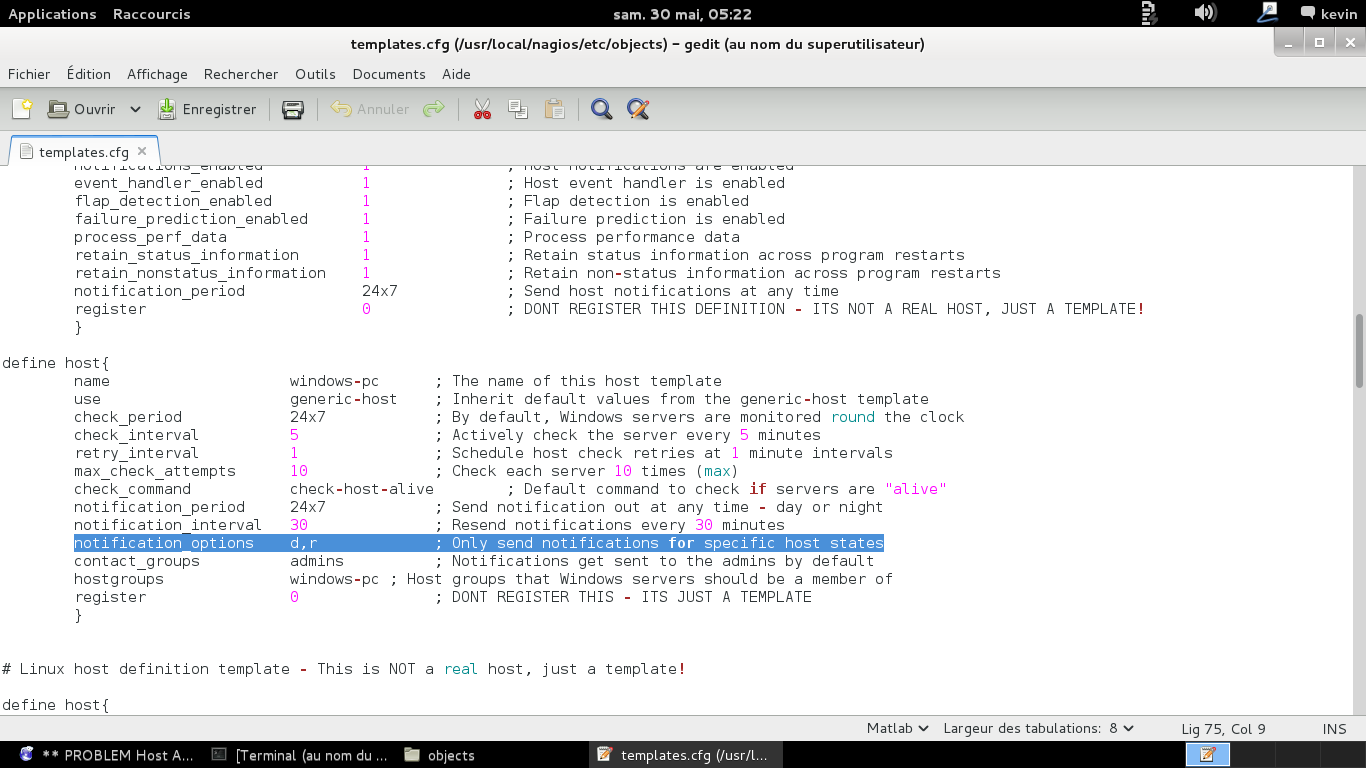Close the templates.cfg tab
Image resolution: width=1366 pixels, height=768 pixels.
point(142,151)
